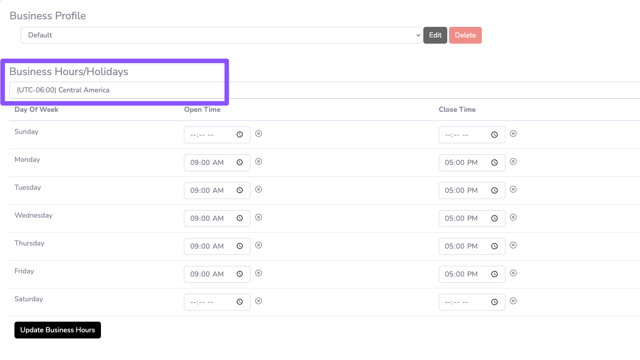Focus the Wednesday open time field
The width and height of the screenshot is (640, 360).
point(217,218)
